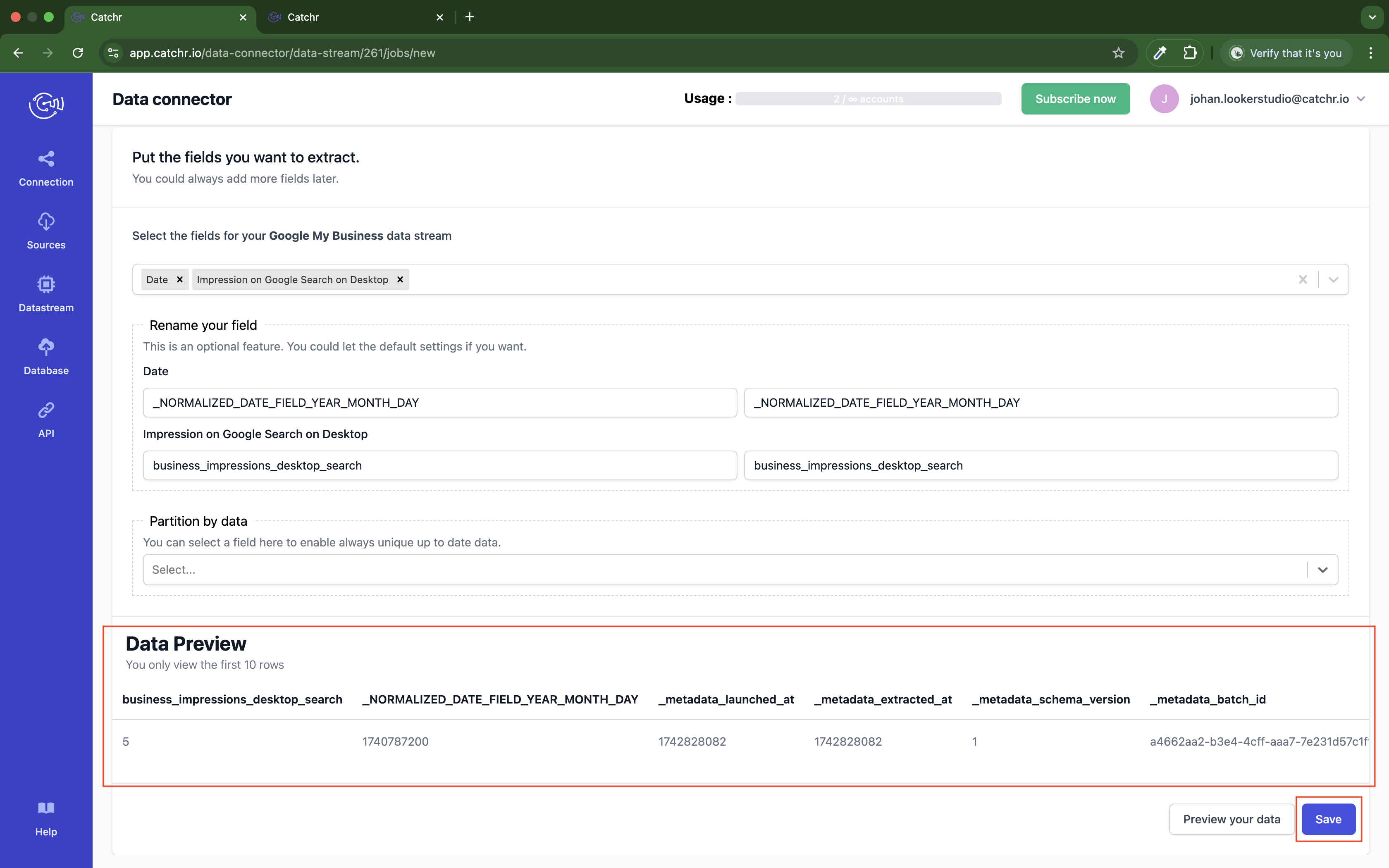Switch to the second Catchr tab

point(356,17)
